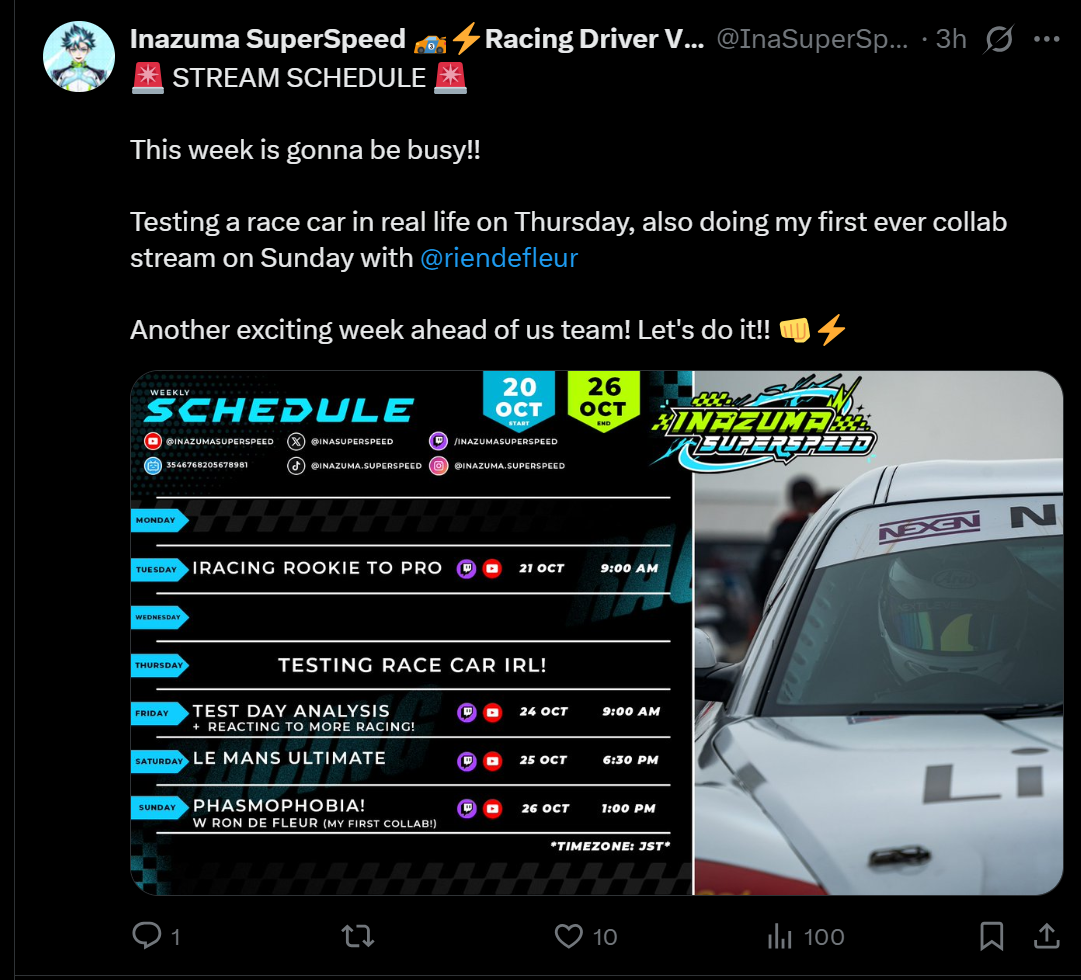Follow the @riendefleur mention link
This screenshot has height=980, width=1081.
tap(498, 258)
